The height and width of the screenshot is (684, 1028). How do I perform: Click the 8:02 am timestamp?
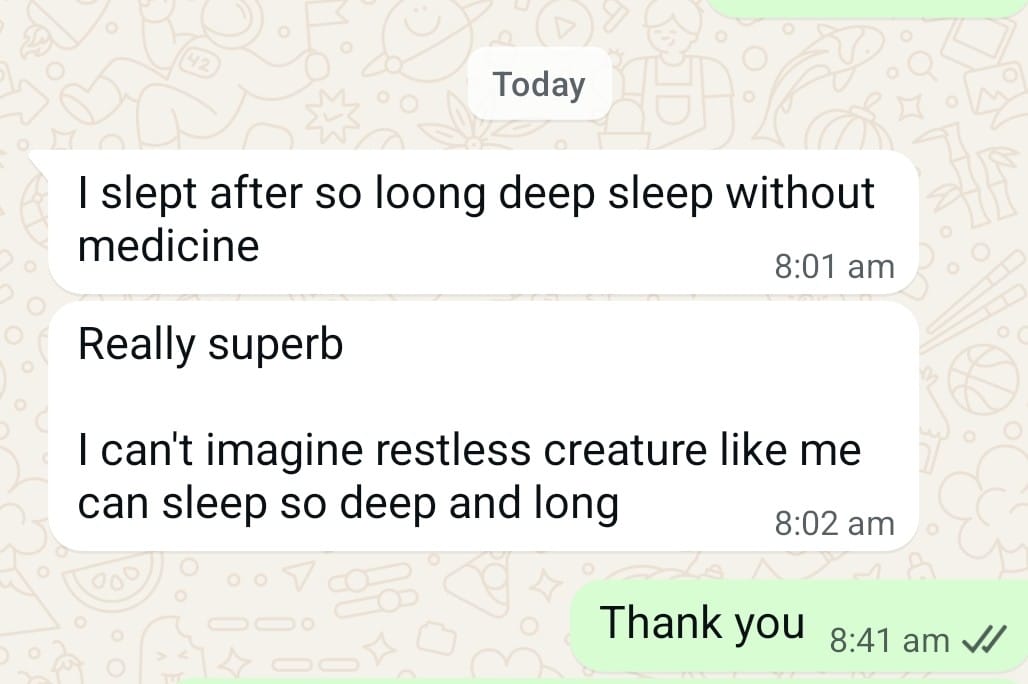point(834,523)
